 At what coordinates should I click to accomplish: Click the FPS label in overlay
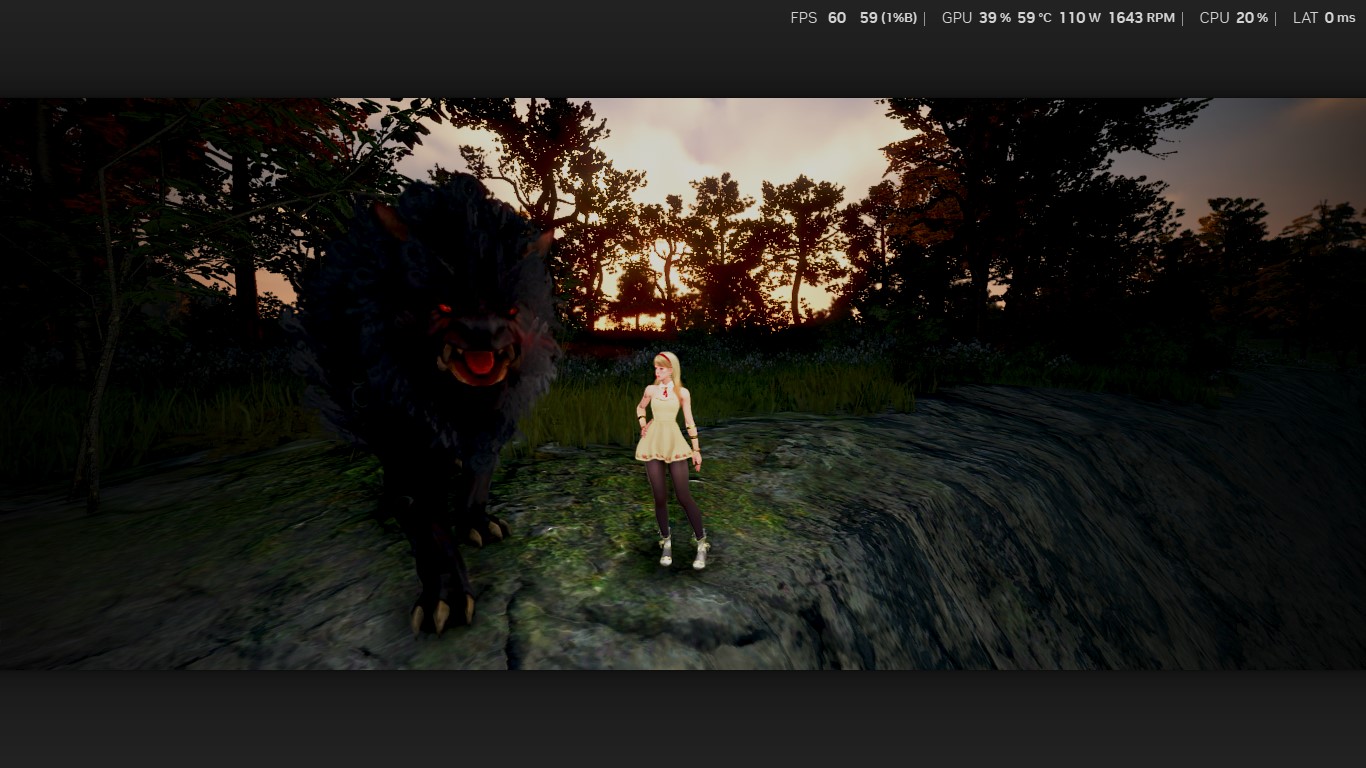(x=803, y=18)
